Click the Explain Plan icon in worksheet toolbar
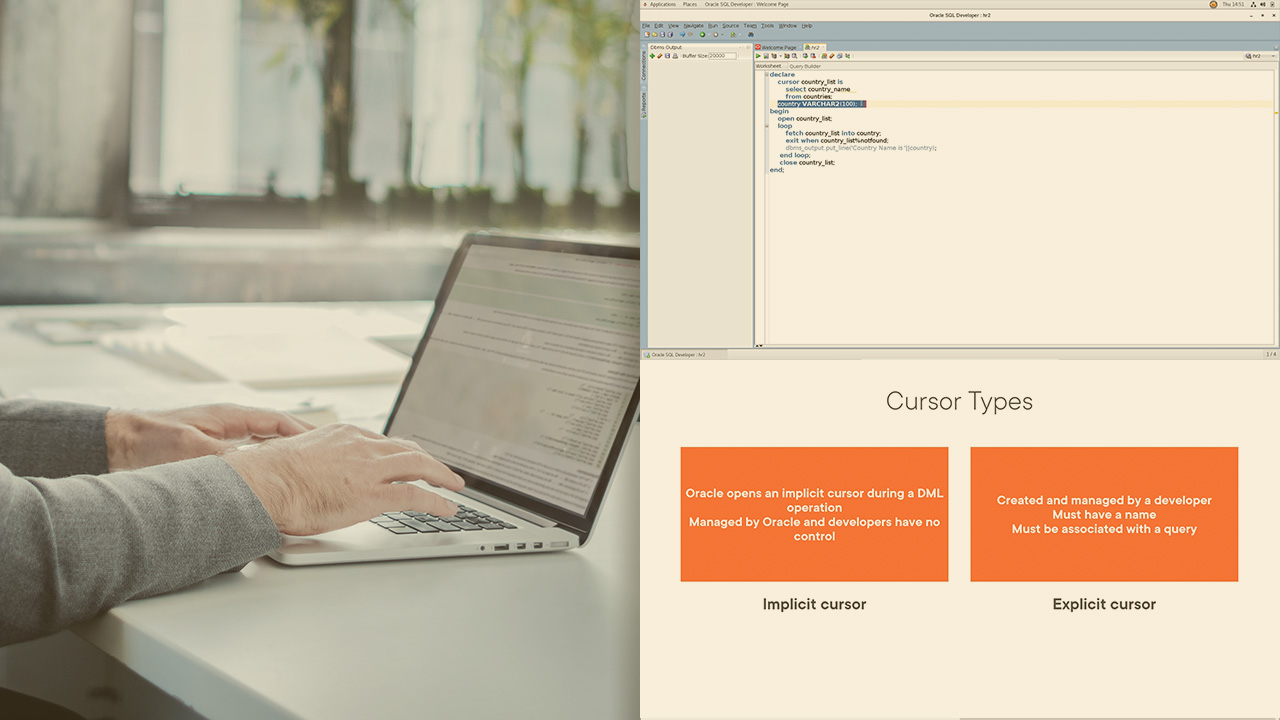This screenshot has height=720, width=1280. [774, 56]
